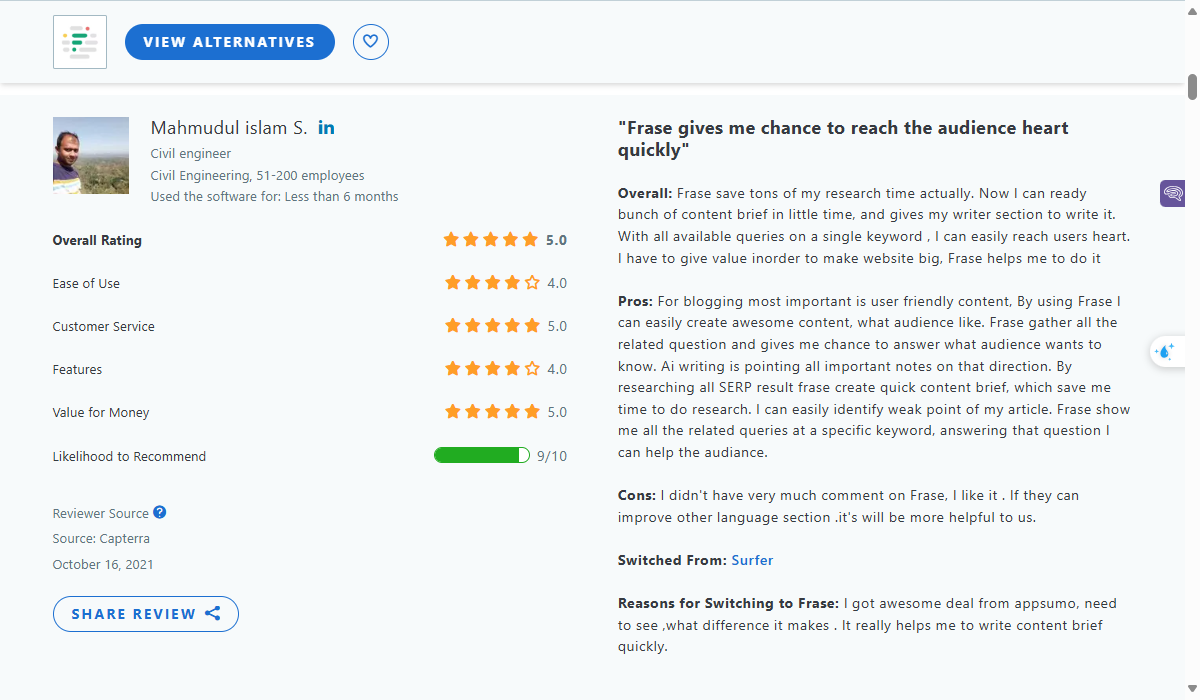Click the heart favorite icon
Screen dimensions: 1200x700
pos(371,42)
